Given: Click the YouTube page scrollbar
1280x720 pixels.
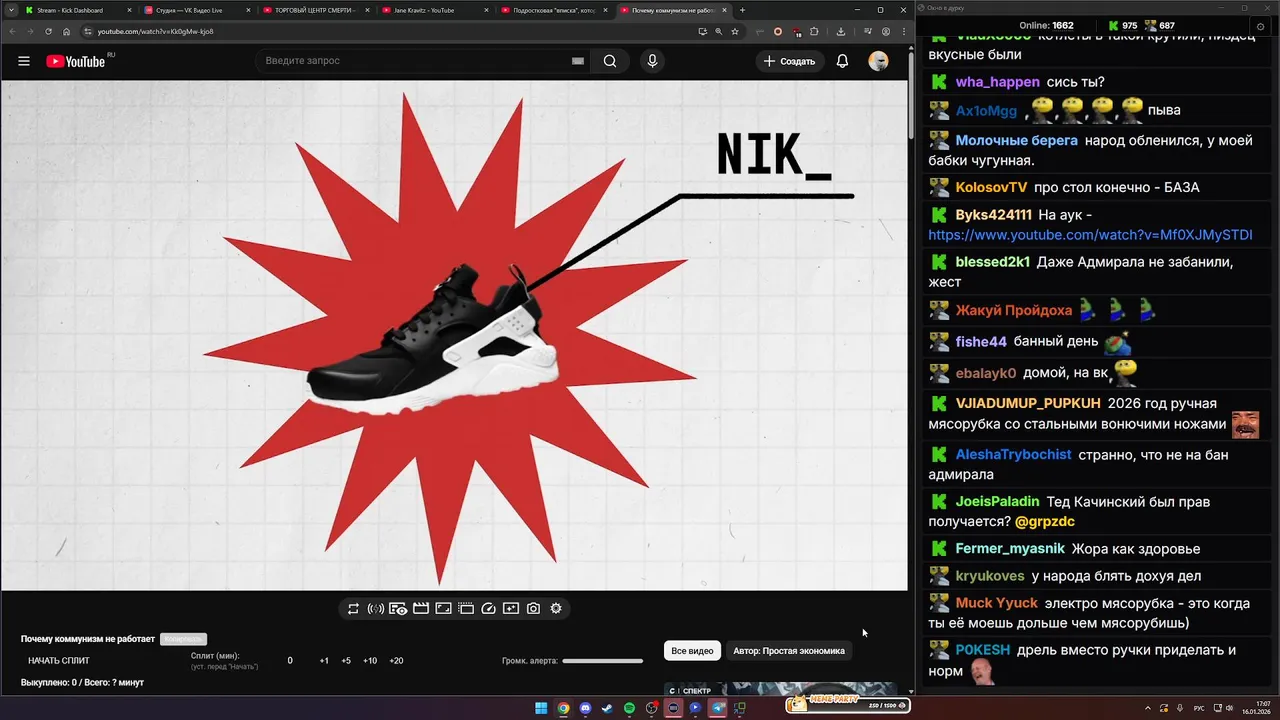Looking at the screenshot, I should point(911,95).
